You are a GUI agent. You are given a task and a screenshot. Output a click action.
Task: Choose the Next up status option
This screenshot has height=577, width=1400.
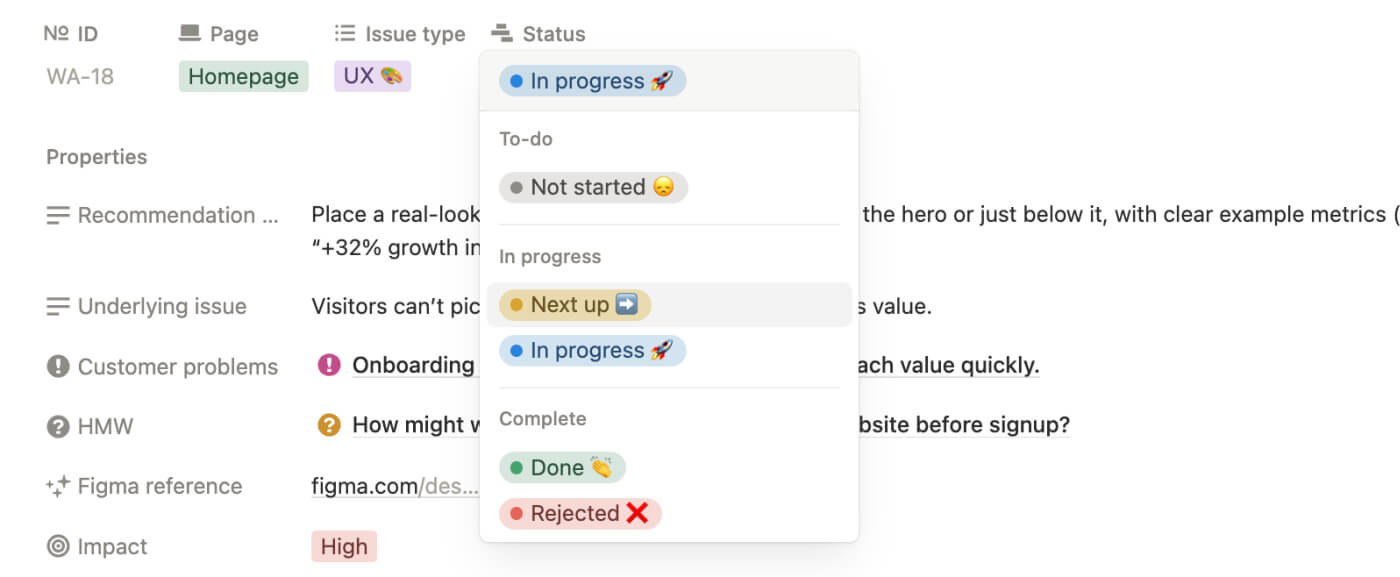575,305
